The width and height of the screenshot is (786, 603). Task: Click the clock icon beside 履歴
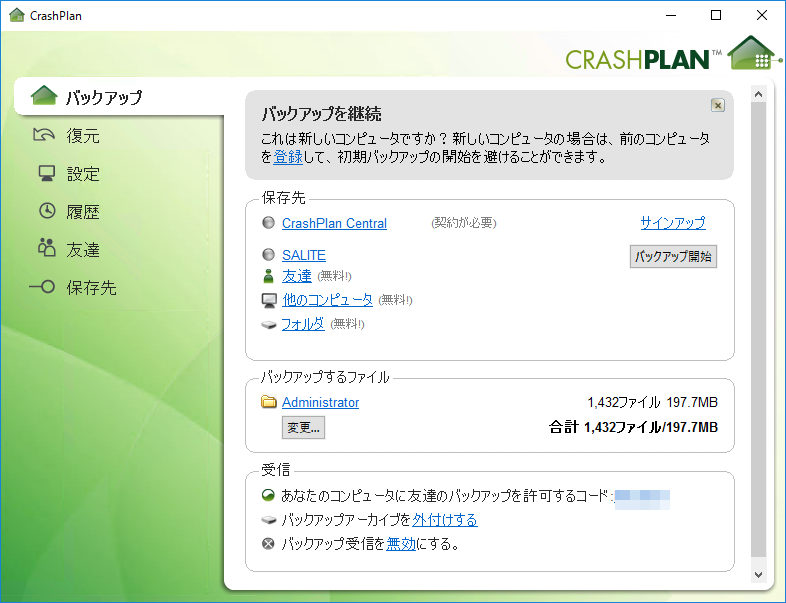(x=47, y=211)
